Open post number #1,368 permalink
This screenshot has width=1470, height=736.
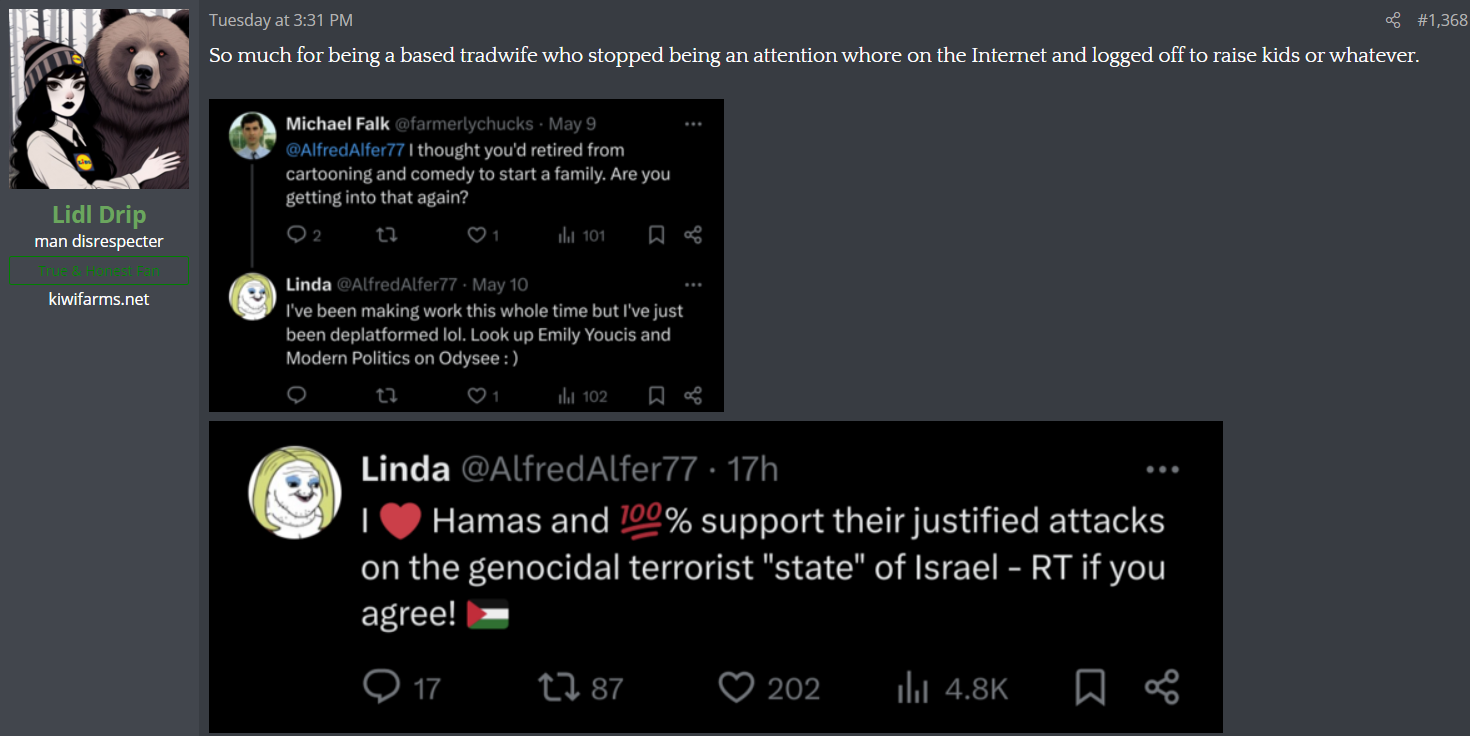(1442, 20)
